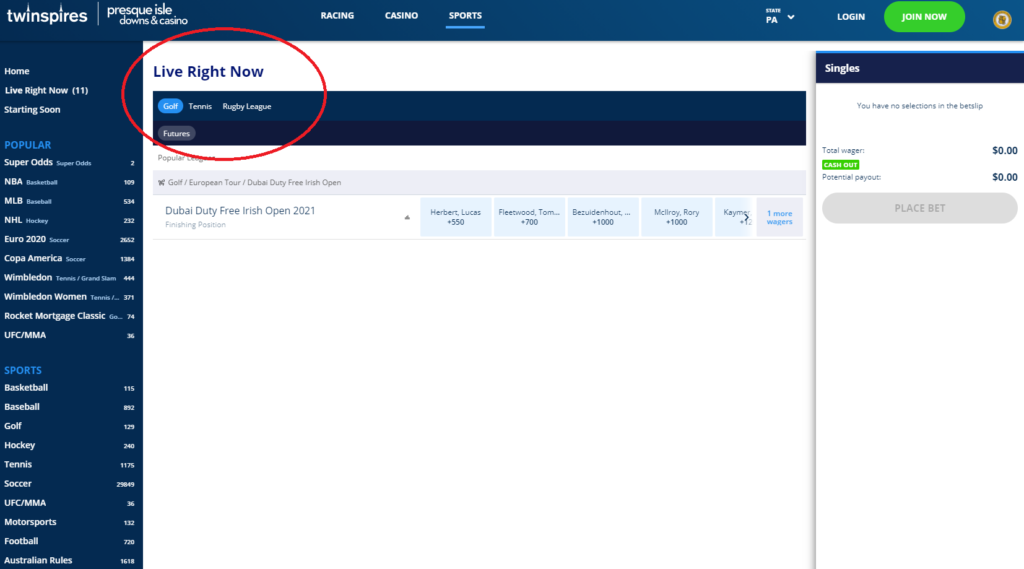Open Soccer in the Sports list
The height and width of the screenshot is (569, 1024).
click(x=69, y=483)
